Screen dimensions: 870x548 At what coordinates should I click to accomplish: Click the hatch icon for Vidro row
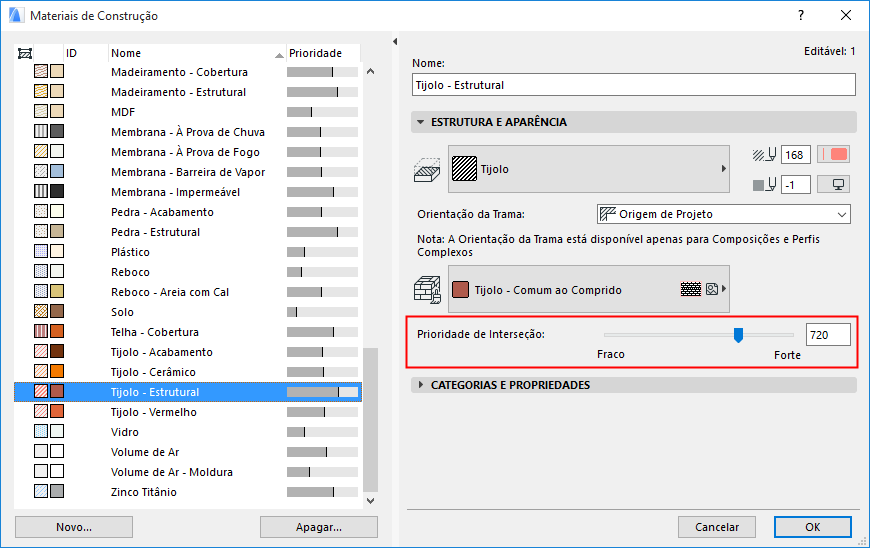pyautogui.click(x=41, y=431)
